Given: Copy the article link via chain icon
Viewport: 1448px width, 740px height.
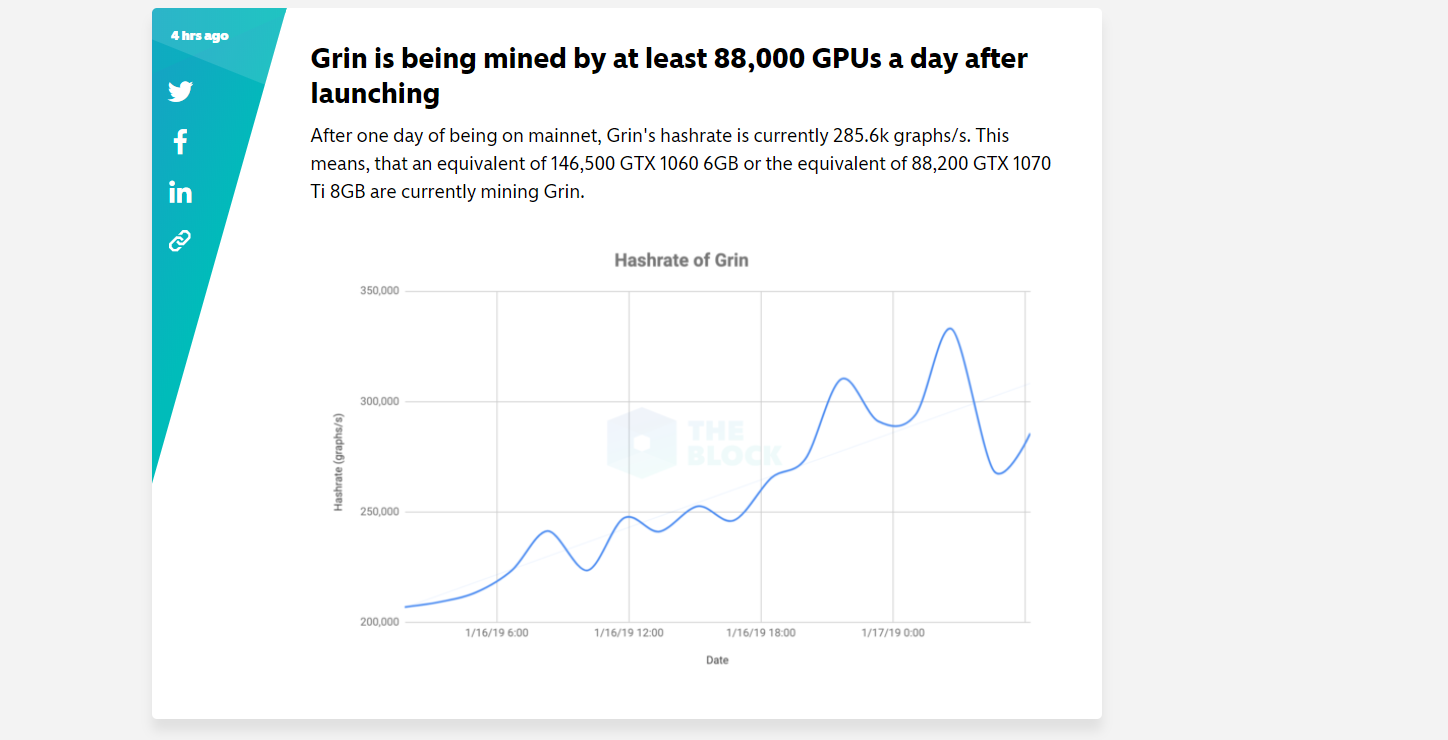Looking at the screenshot, I should pyautogui.click(x=180, y=240).
